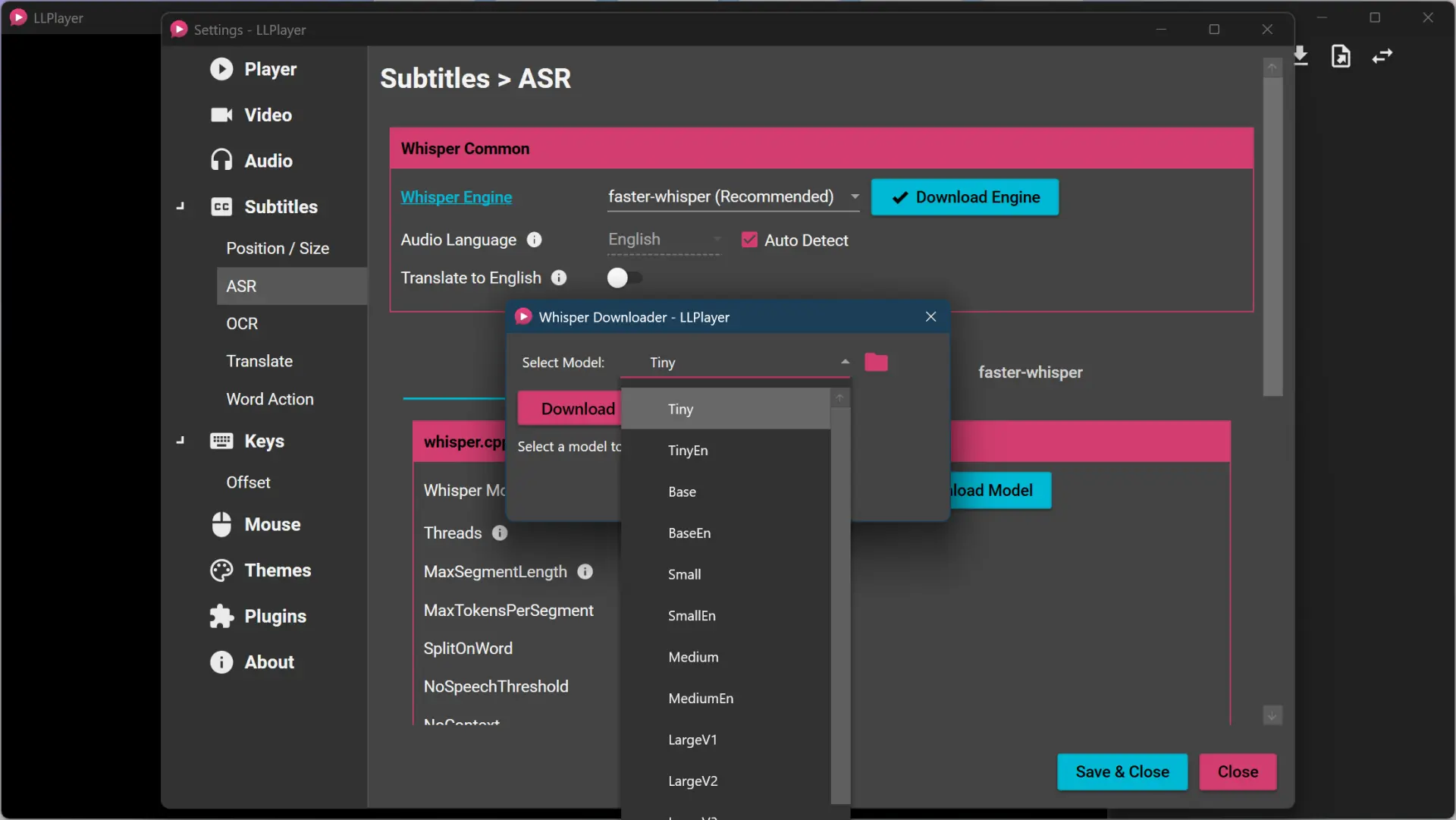The image size is (1456, 820).
Task: Toggle the Translate to English switch
Action: click(x=624, y=278)
